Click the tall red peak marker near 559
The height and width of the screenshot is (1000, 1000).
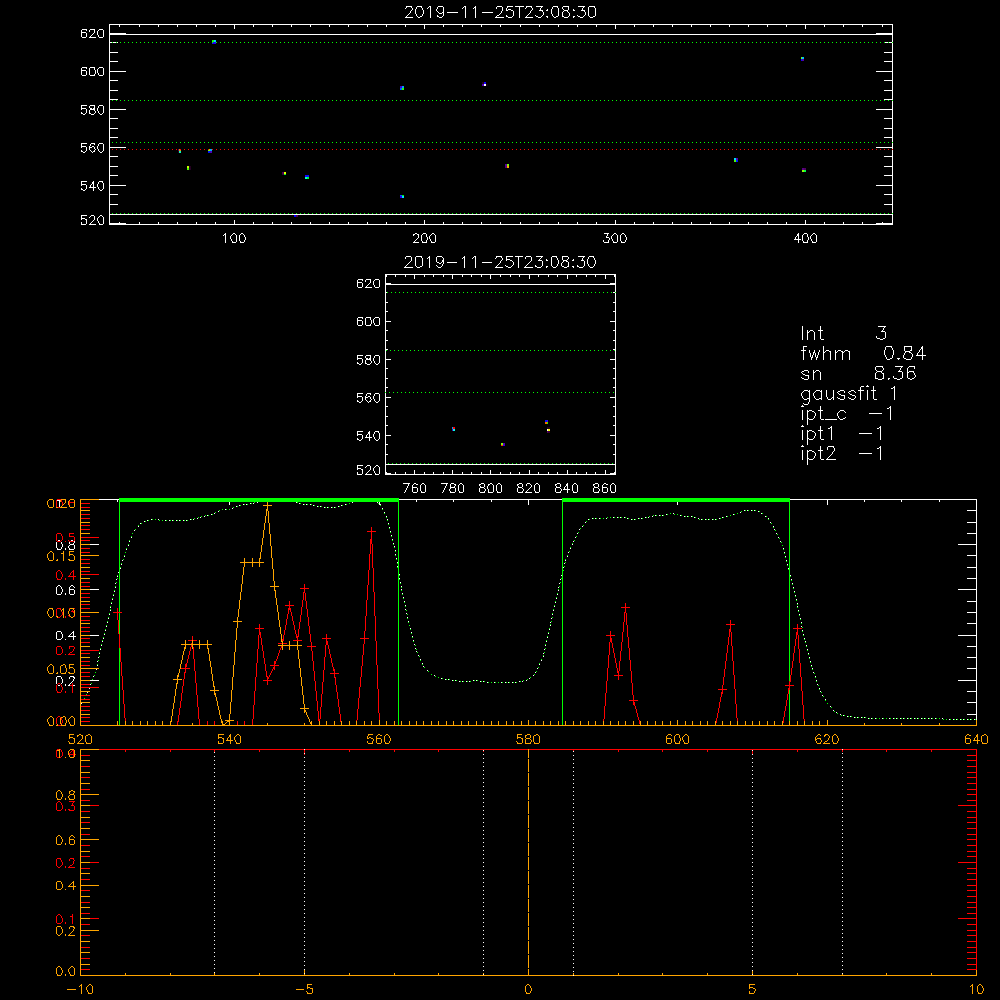[371, 531]
